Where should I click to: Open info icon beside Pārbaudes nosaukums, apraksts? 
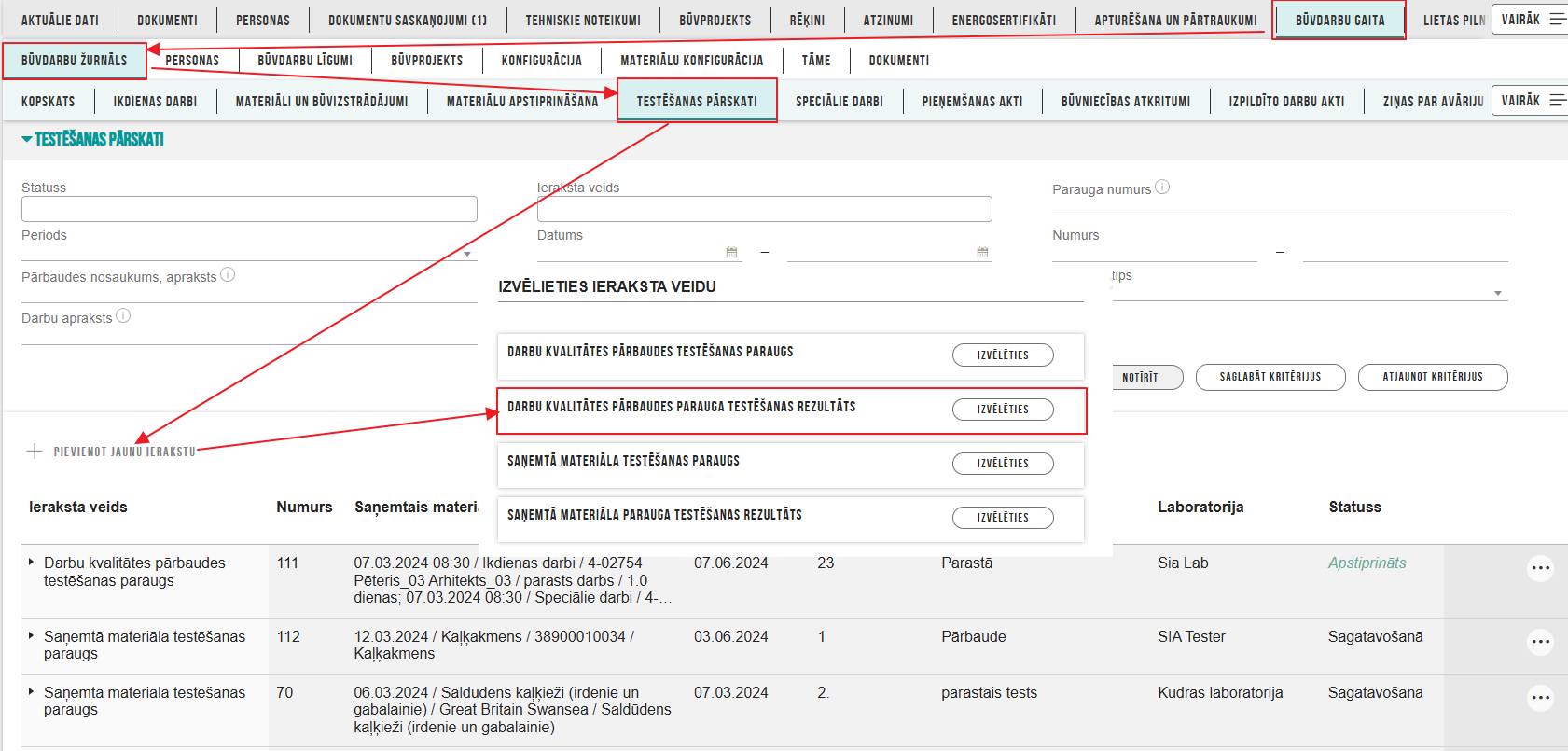(228, 274)
